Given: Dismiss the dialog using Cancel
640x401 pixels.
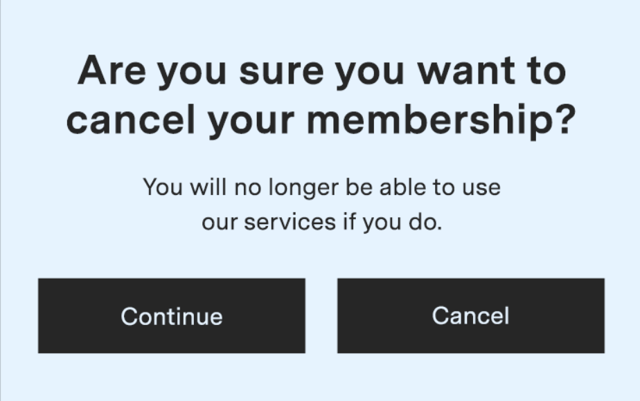Looking at the screenshot, I should pos(470,316).
